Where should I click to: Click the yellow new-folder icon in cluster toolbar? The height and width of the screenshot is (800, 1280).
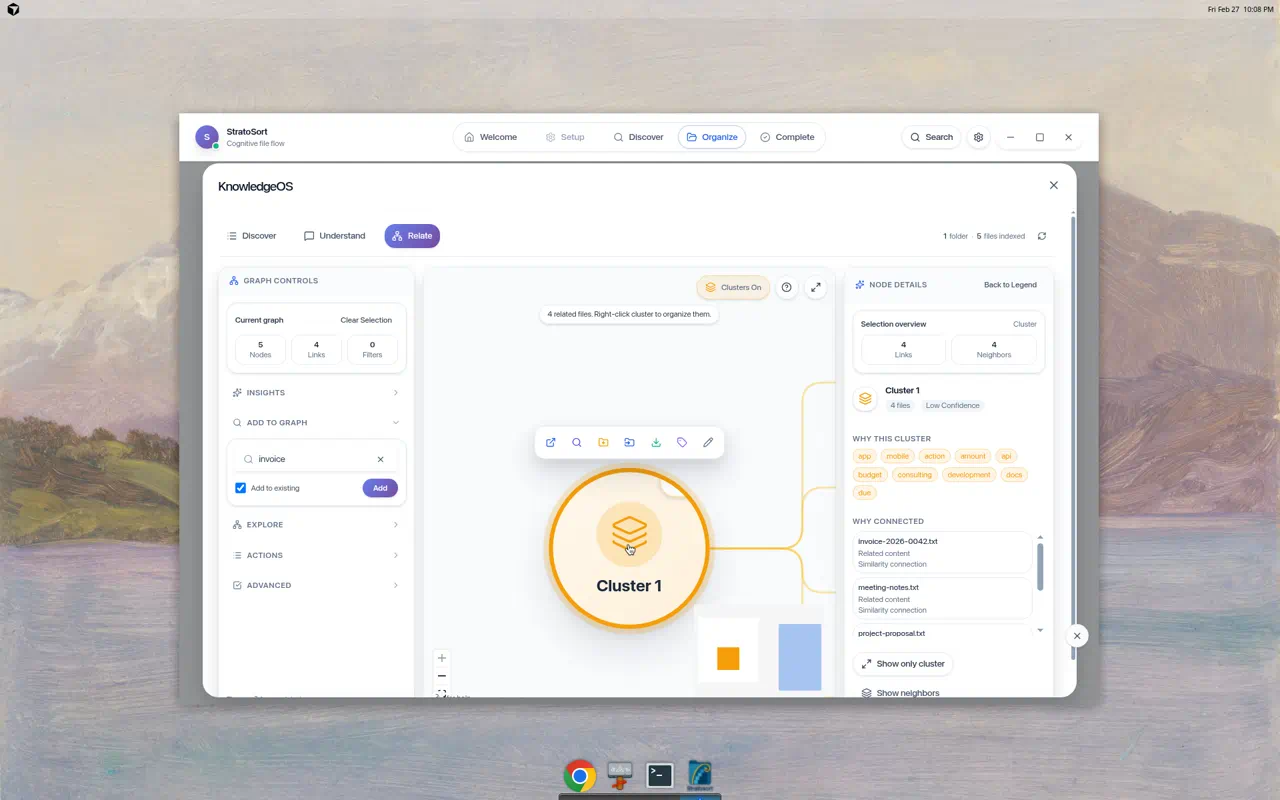(603, 442)
